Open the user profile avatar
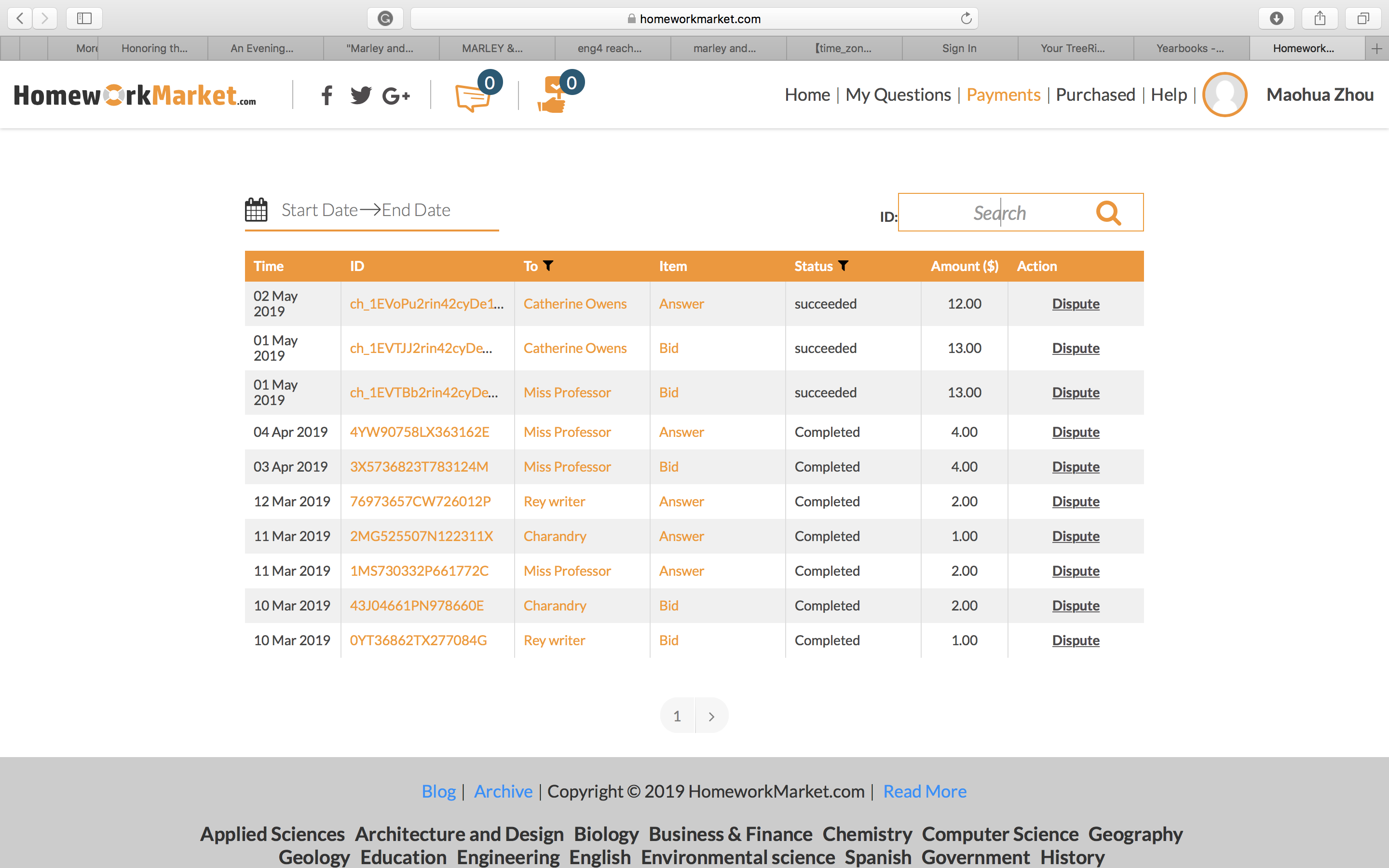The image size is (1389, 868). tap(1224, 95)
